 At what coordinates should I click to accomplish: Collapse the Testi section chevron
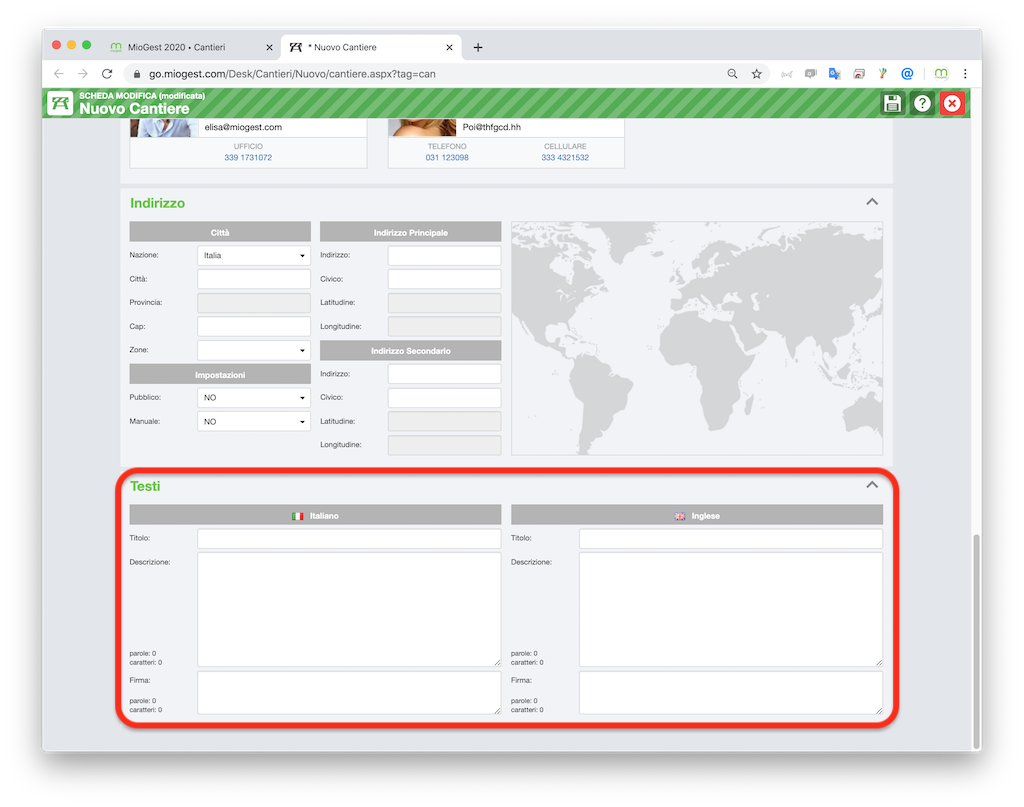pos(872,484)
